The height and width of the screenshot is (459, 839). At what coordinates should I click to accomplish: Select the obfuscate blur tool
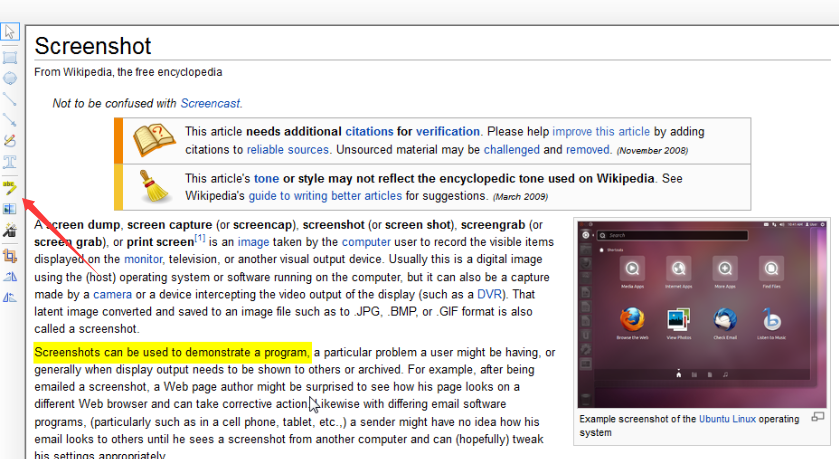click(x=10, y=209)
